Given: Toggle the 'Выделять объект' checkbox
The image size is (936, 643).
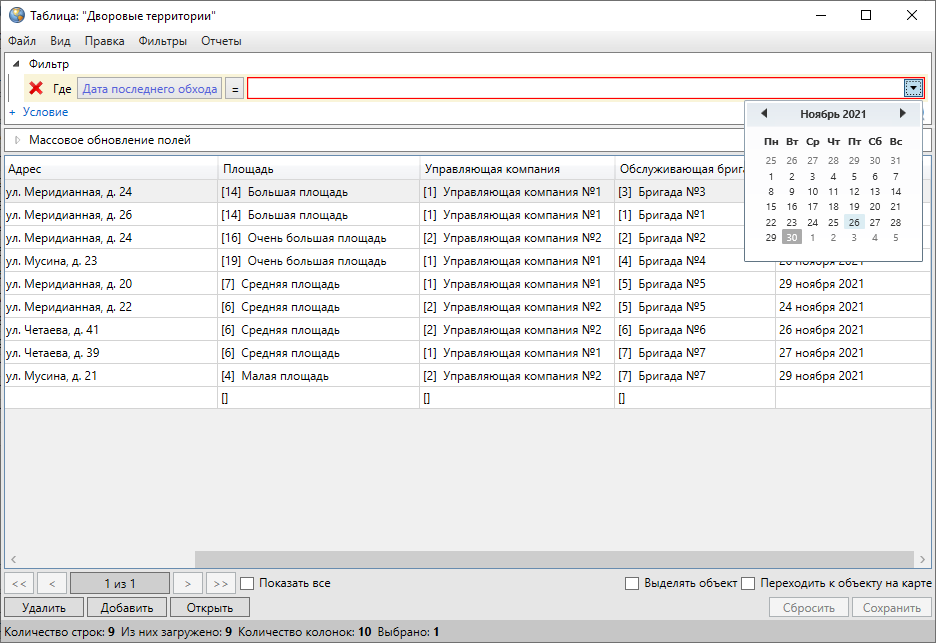Looking at the screenshot, I should [x=631, y=583].
